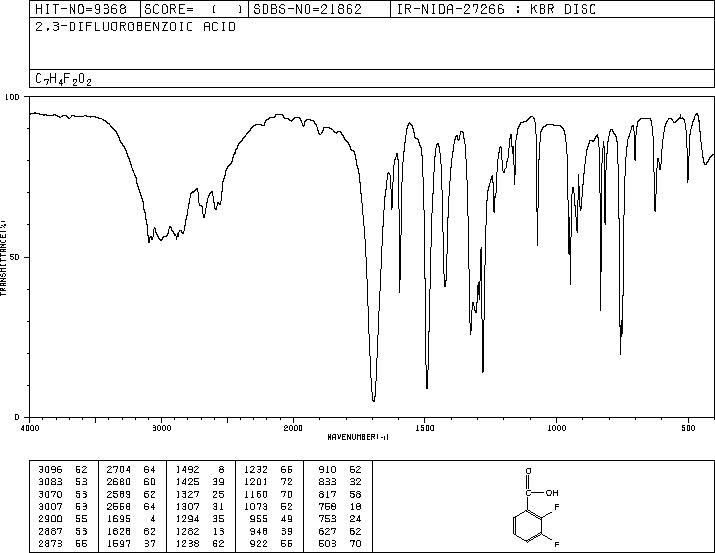Click the 1500 wavenumber axis label
This screenshot has height=553, width=715.
click(x=425, y=428)
